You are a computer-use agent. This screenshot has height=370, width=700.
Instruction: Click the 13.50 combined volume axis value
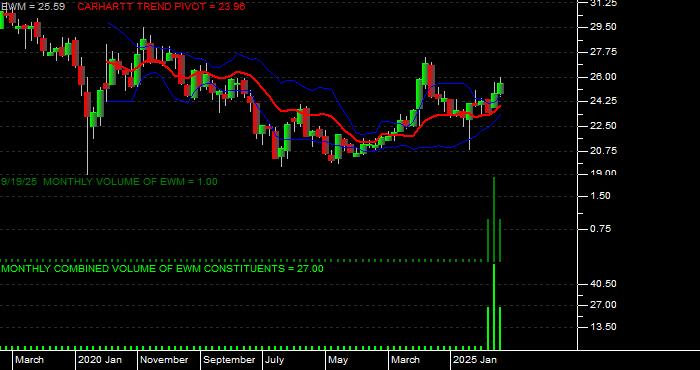604,327
